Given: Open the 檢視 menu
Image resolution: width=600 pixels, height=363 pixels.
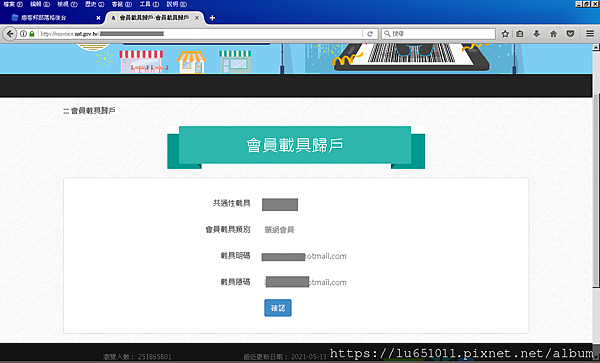Looking at the screenshot, I should coord(67,4).
